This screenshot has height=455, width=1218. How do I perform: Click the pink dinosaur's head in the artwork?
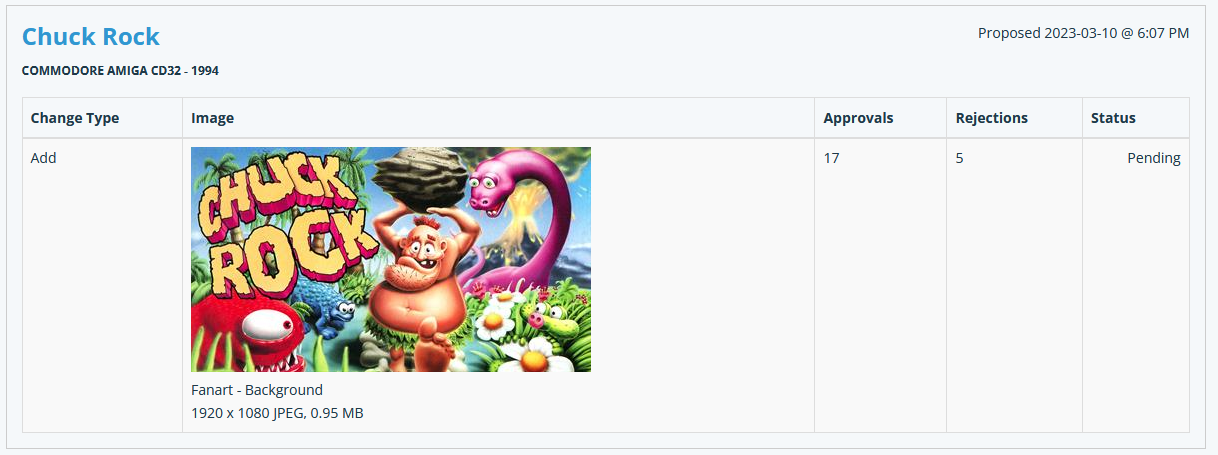tap(498, 180)
